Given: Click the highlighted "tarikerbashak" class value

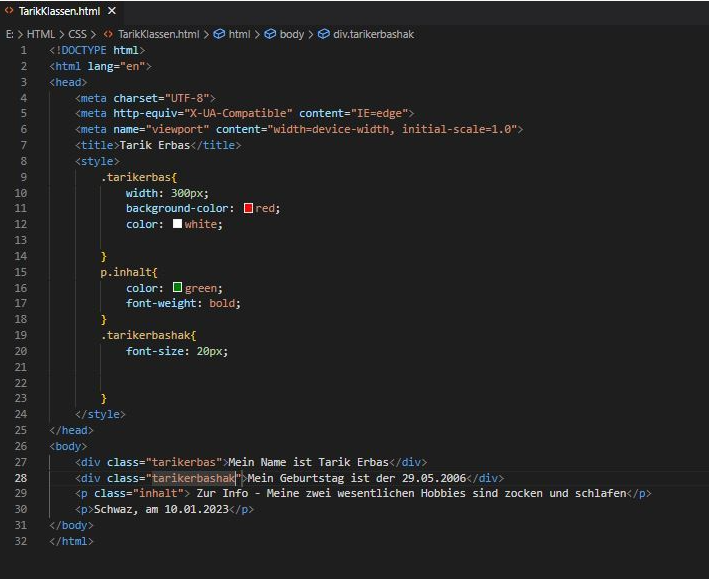Looking at the screenshot, I should 194,478.
